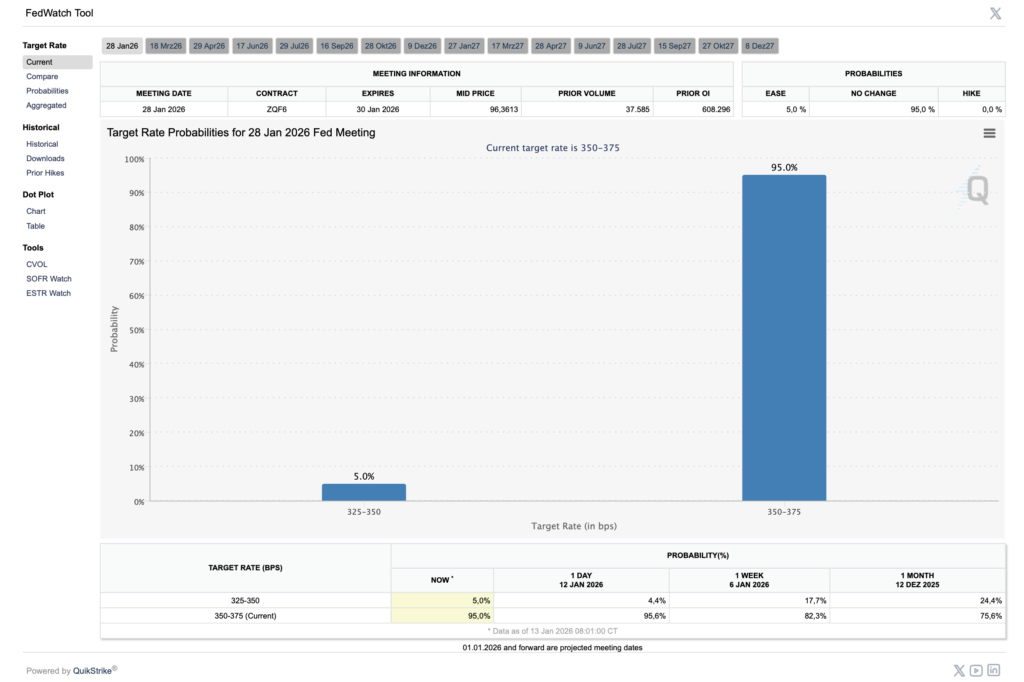Follow the QuikStrike link in footer
Image resolution: width=1024 pixels, height=682 pixels.
(92, 671)
